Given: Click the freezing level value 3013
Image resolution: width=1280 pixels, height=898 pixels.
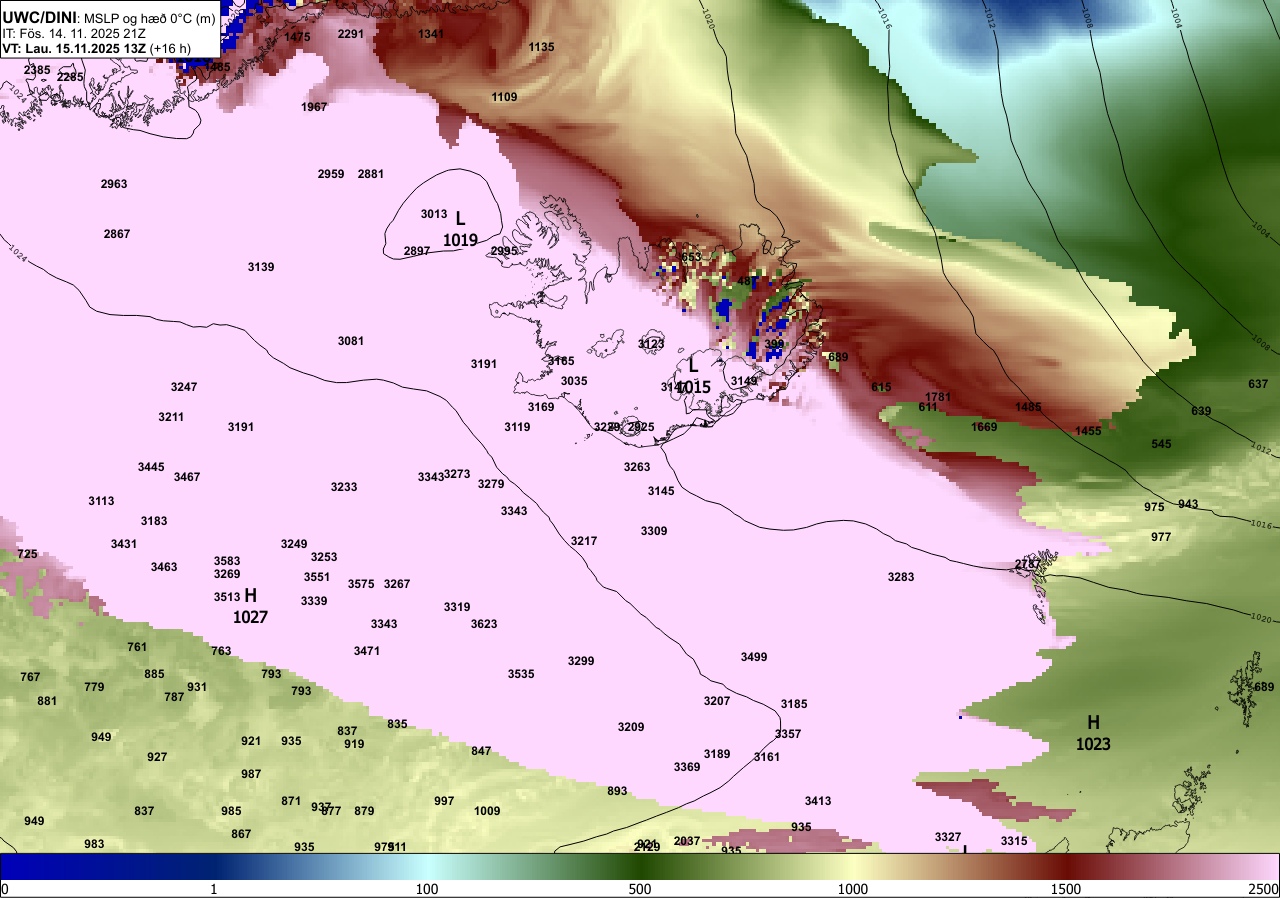Looking at the screenshot, I should 434,214.
